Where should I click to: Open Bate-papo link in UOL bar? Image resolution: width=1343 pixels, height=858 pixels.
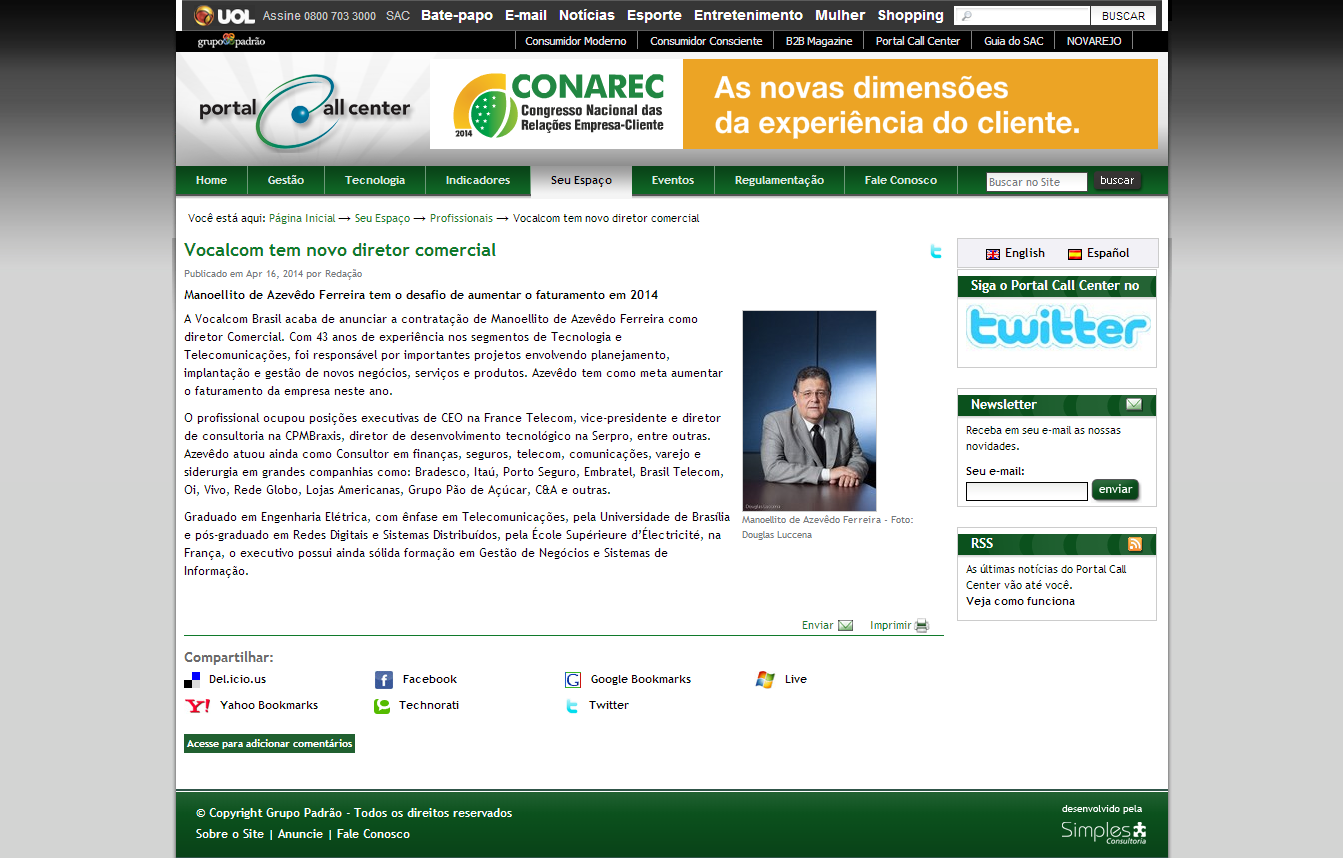(457, 15)
